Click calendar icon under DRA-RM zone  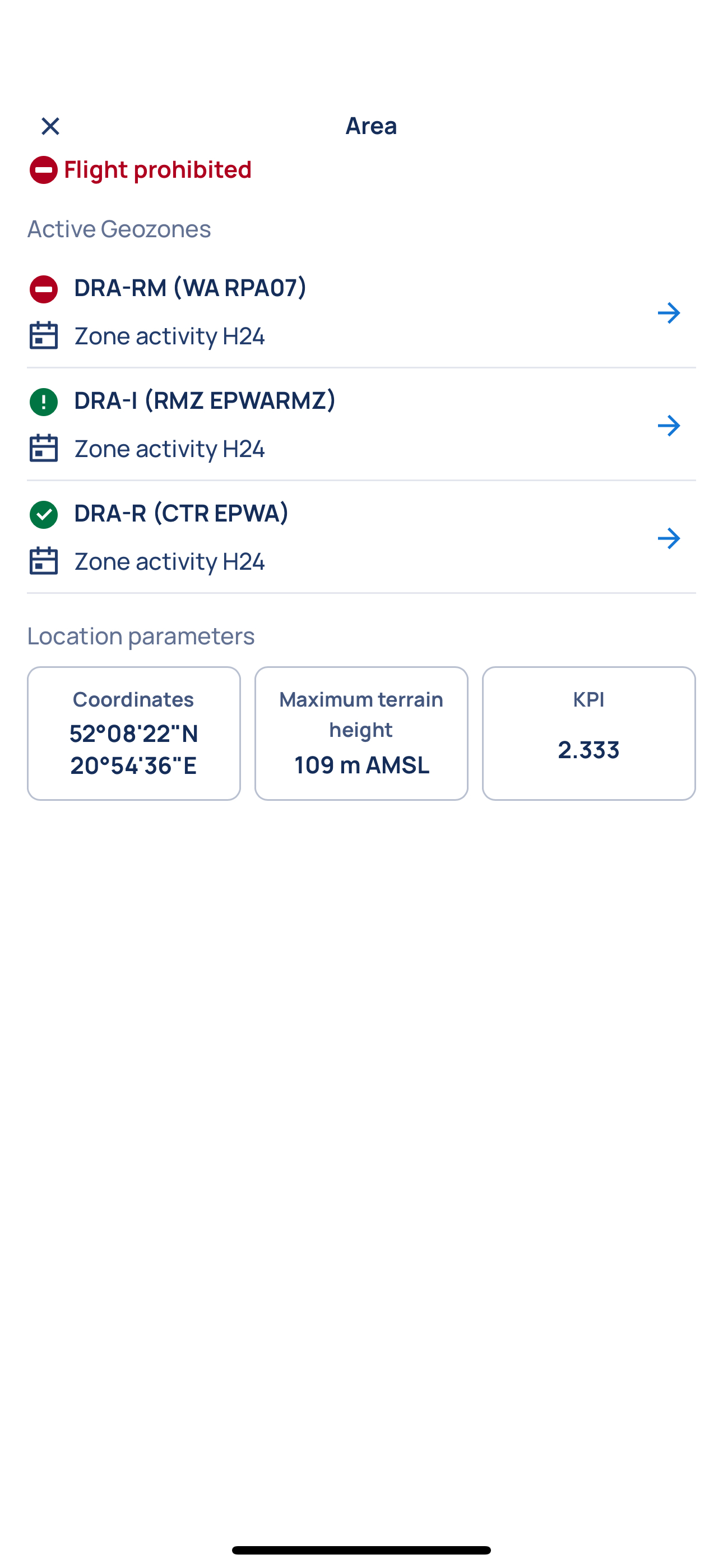[43, 335]
